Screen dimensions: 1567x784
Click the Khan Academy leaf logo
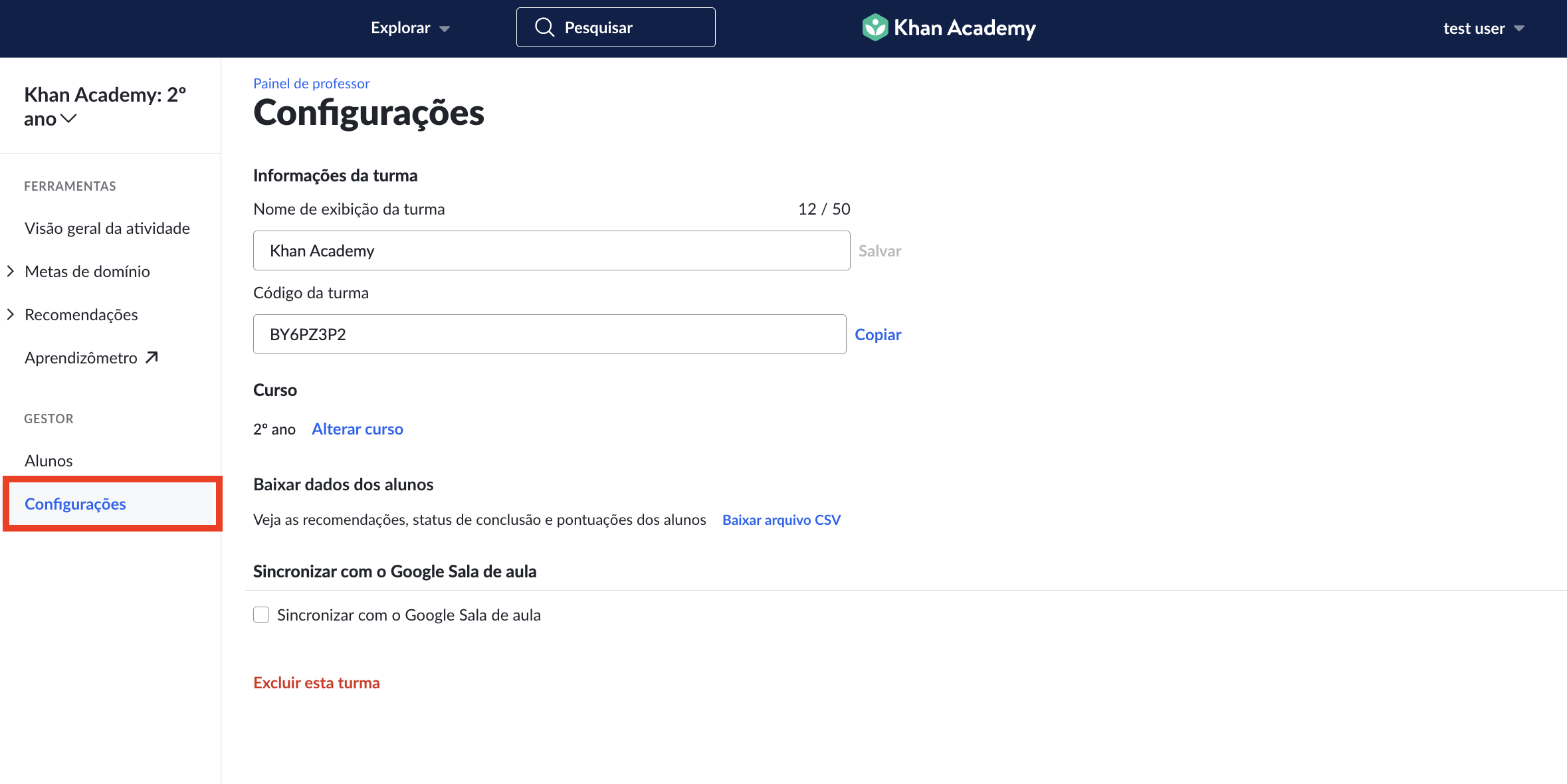click(875, 27)
